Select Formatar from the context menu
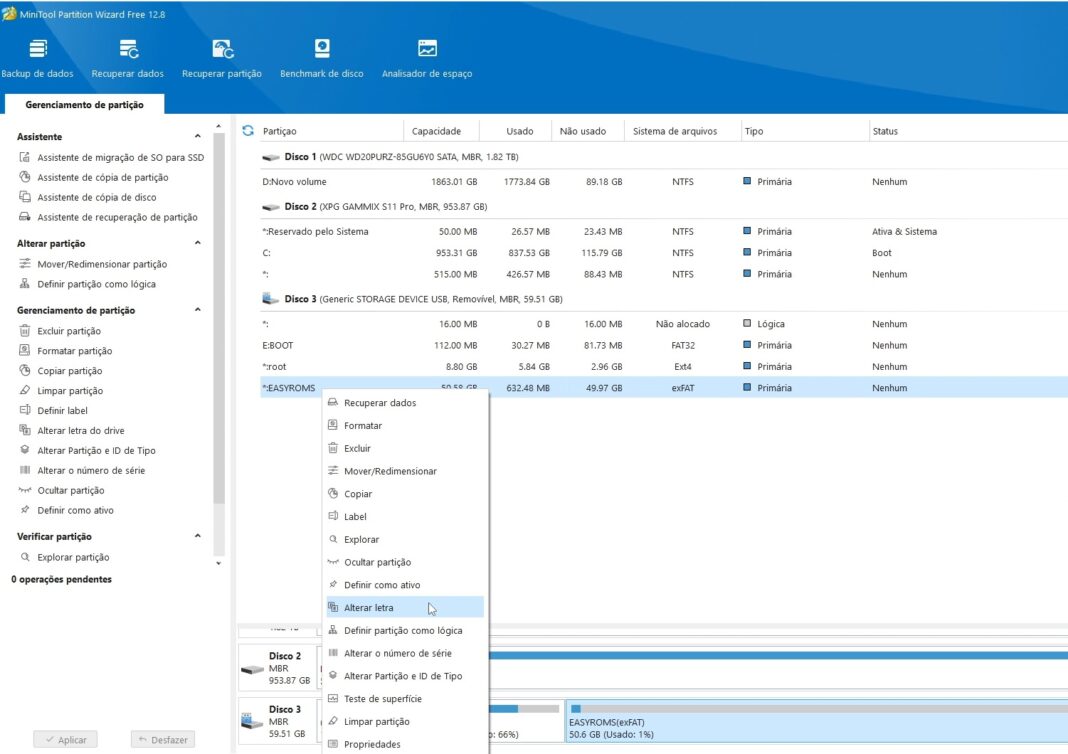1068x754 pixels. click(x=363, y=426)
